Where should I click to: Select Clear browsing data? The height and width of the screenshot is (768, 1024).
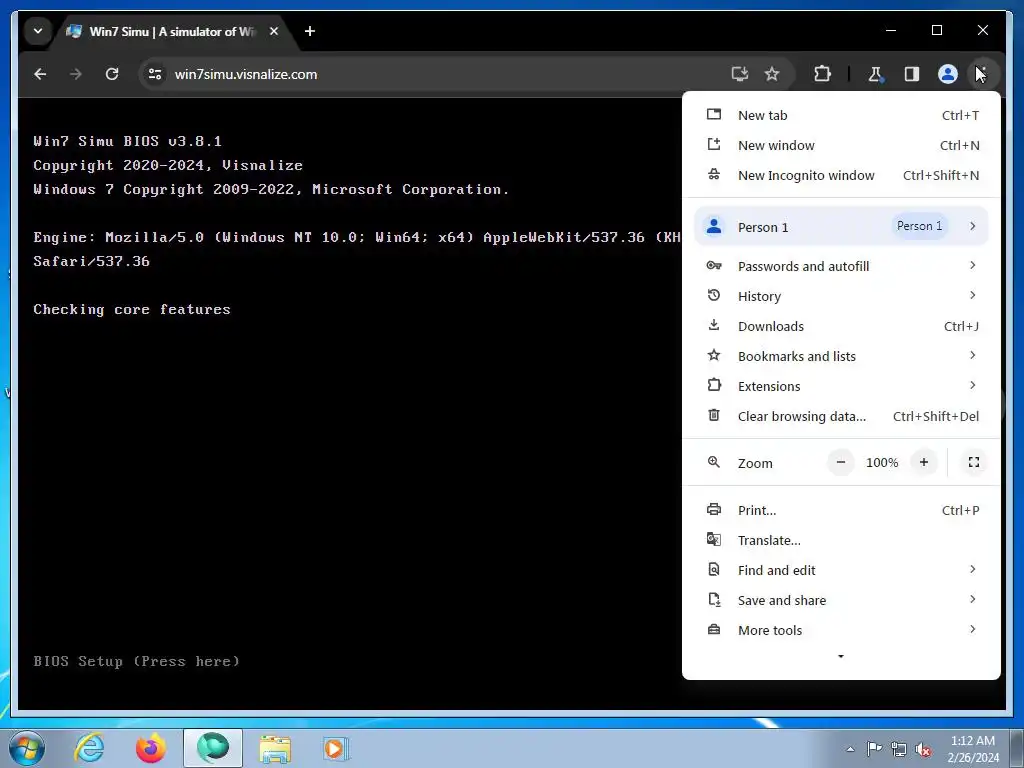pyautogui.click(x=841, y=416)
